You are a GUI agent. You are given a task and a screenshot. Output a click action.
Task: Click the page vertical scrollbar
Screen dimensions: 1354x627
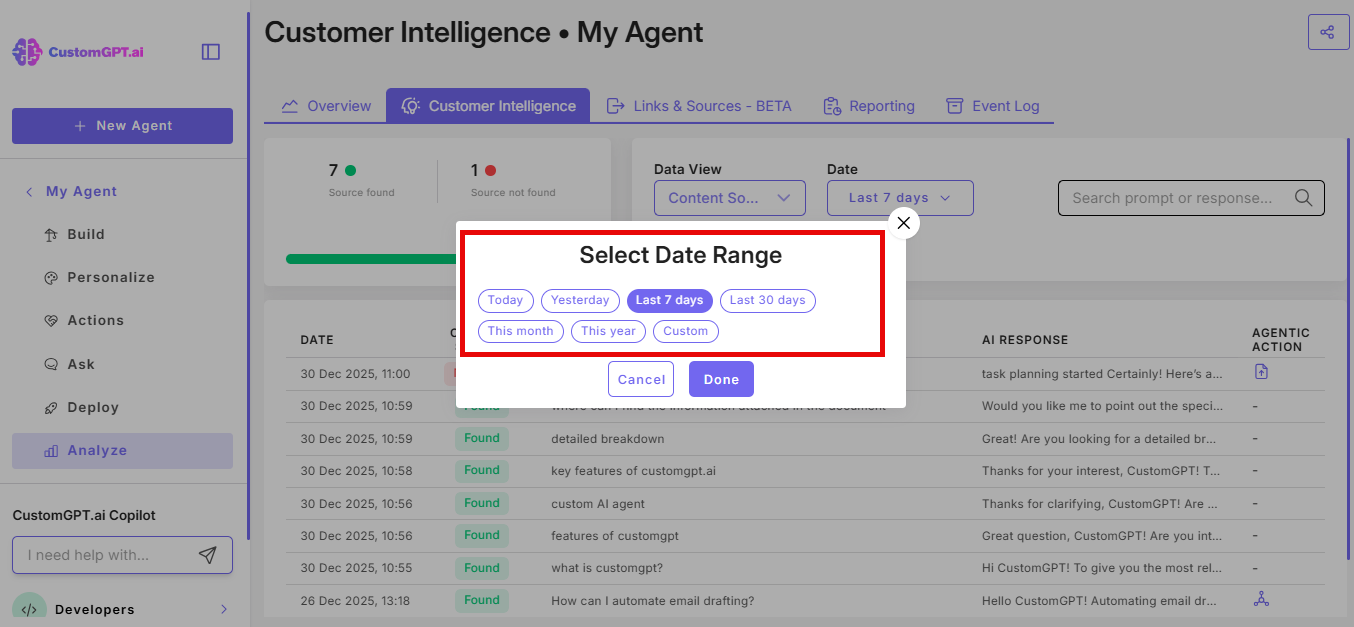[1348, 350]
